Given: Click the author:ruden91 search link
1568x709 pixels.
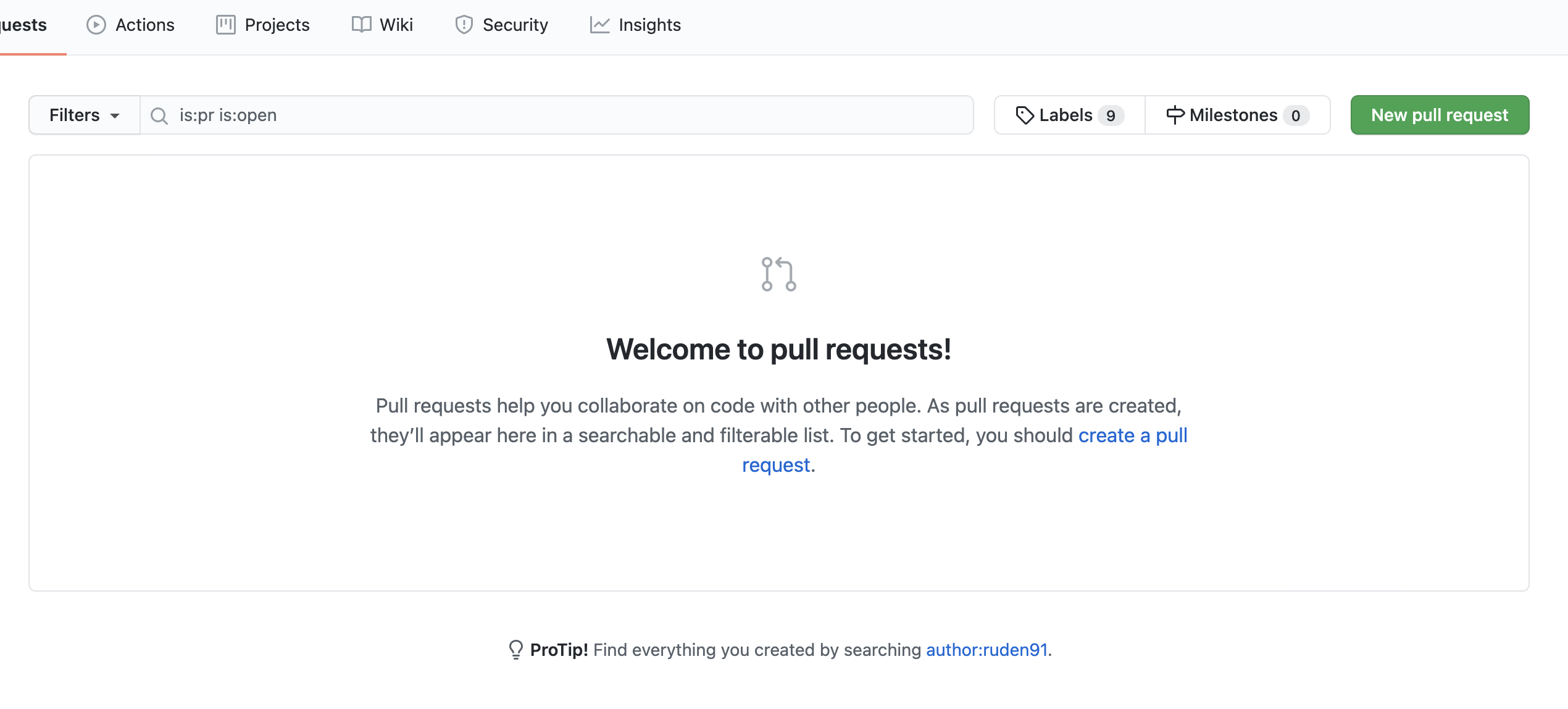Looking at the screenshot, I should (986, 650).
